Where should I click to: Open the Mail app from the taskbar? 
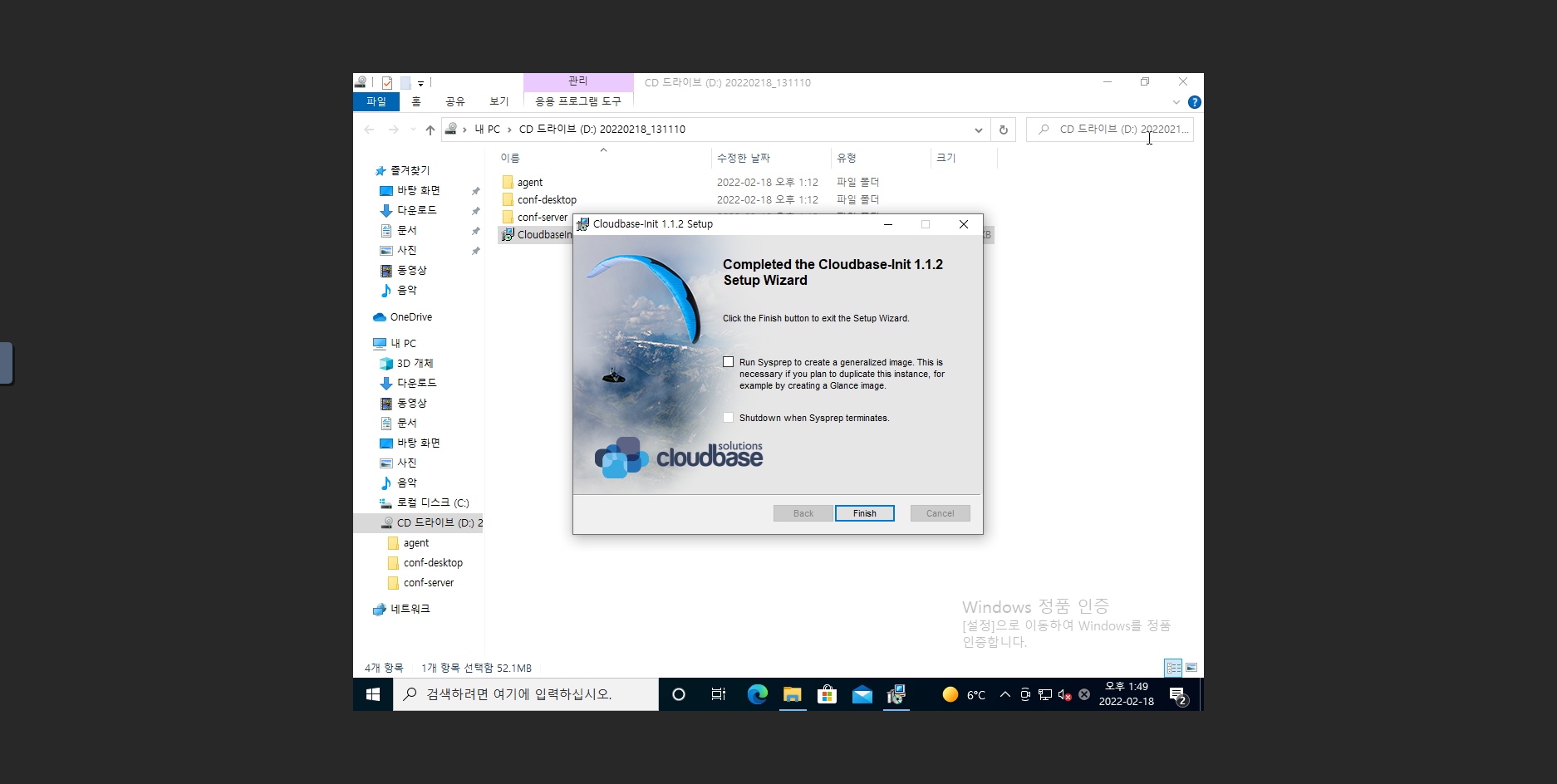(x=862, y=694)
